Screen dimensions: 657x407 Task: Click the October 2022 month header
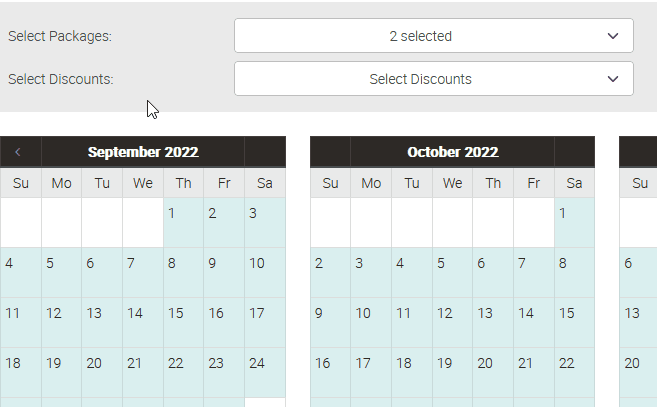click(x=452, y=152)
